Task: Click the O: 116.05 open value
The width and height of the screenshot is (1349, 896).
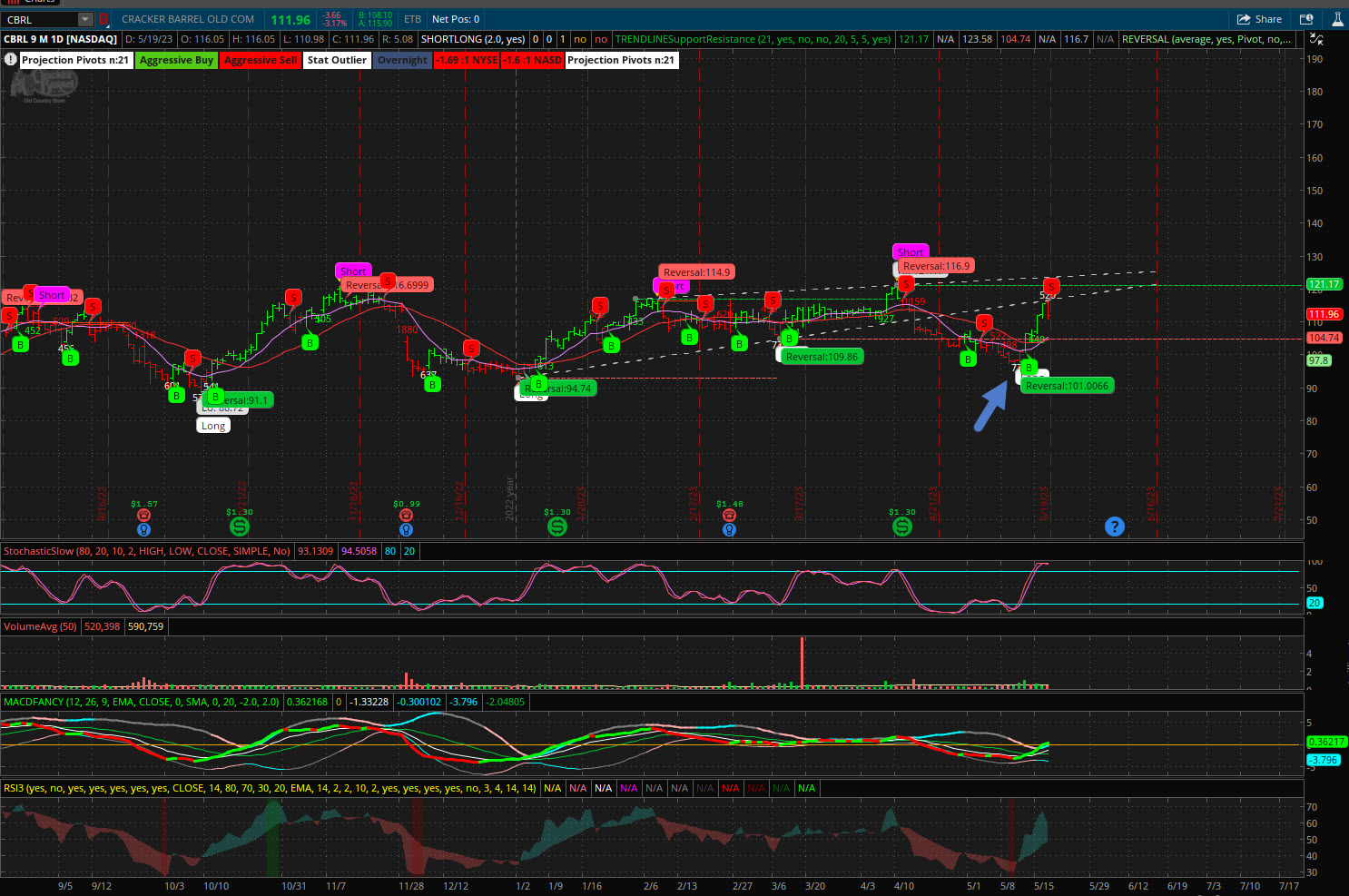Action: point(202,39)
